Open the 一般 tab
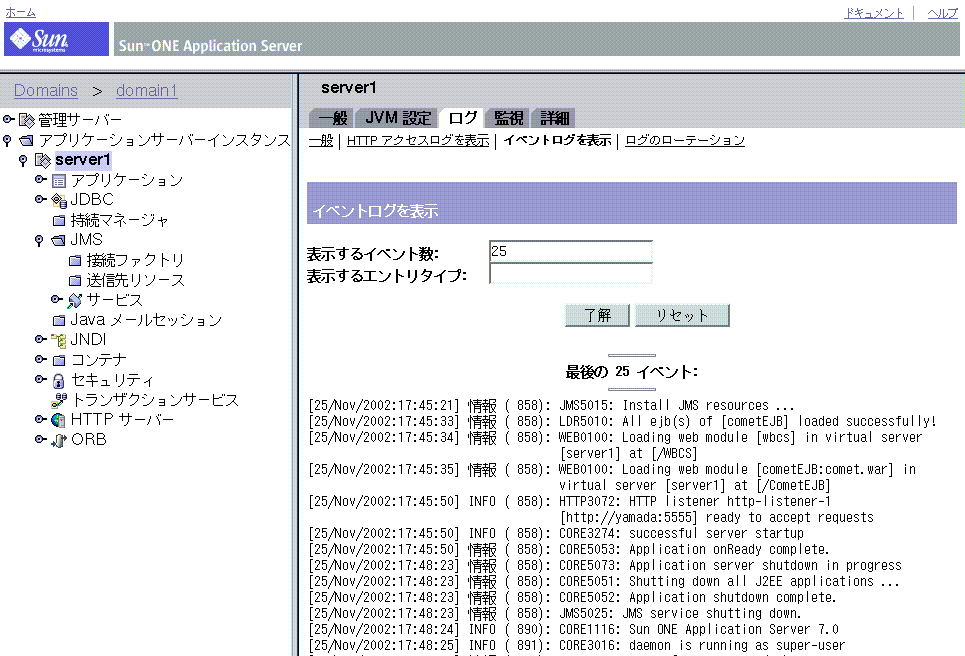The width and height of the screenshot is (965, 656). [x=332, y=118]
